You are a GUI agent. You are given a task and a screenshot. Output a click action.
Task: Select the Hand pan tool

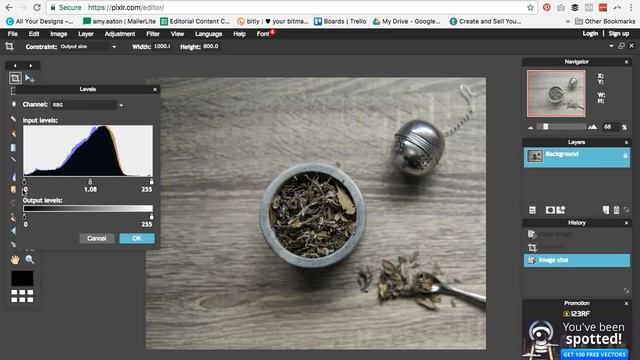[x=15, y=259]
